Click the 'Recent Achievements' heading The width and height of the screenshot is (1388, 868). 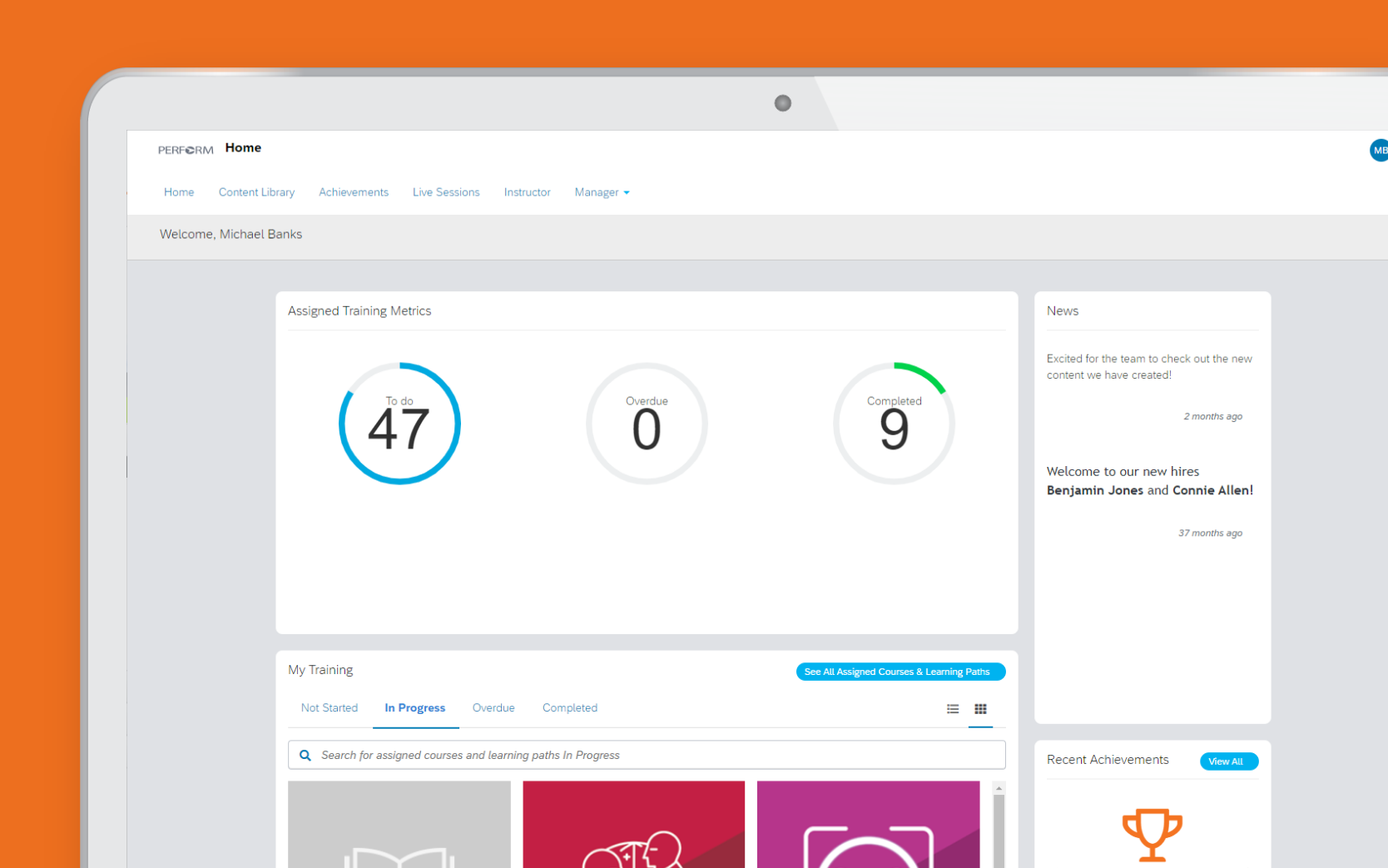(x=1108, y=760)
